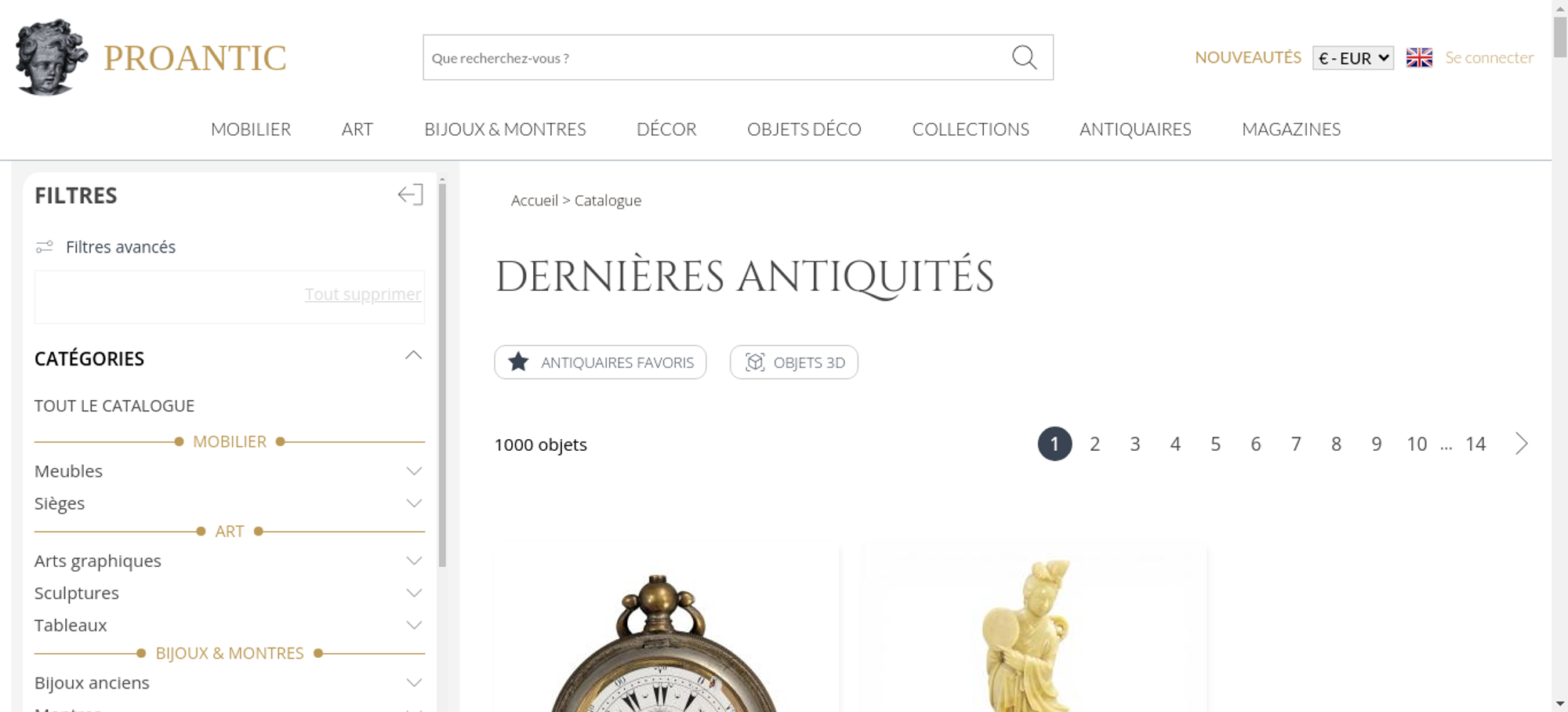
Task: Click the star icon in Antiquaires Favoris
Action: pos(518,362)
